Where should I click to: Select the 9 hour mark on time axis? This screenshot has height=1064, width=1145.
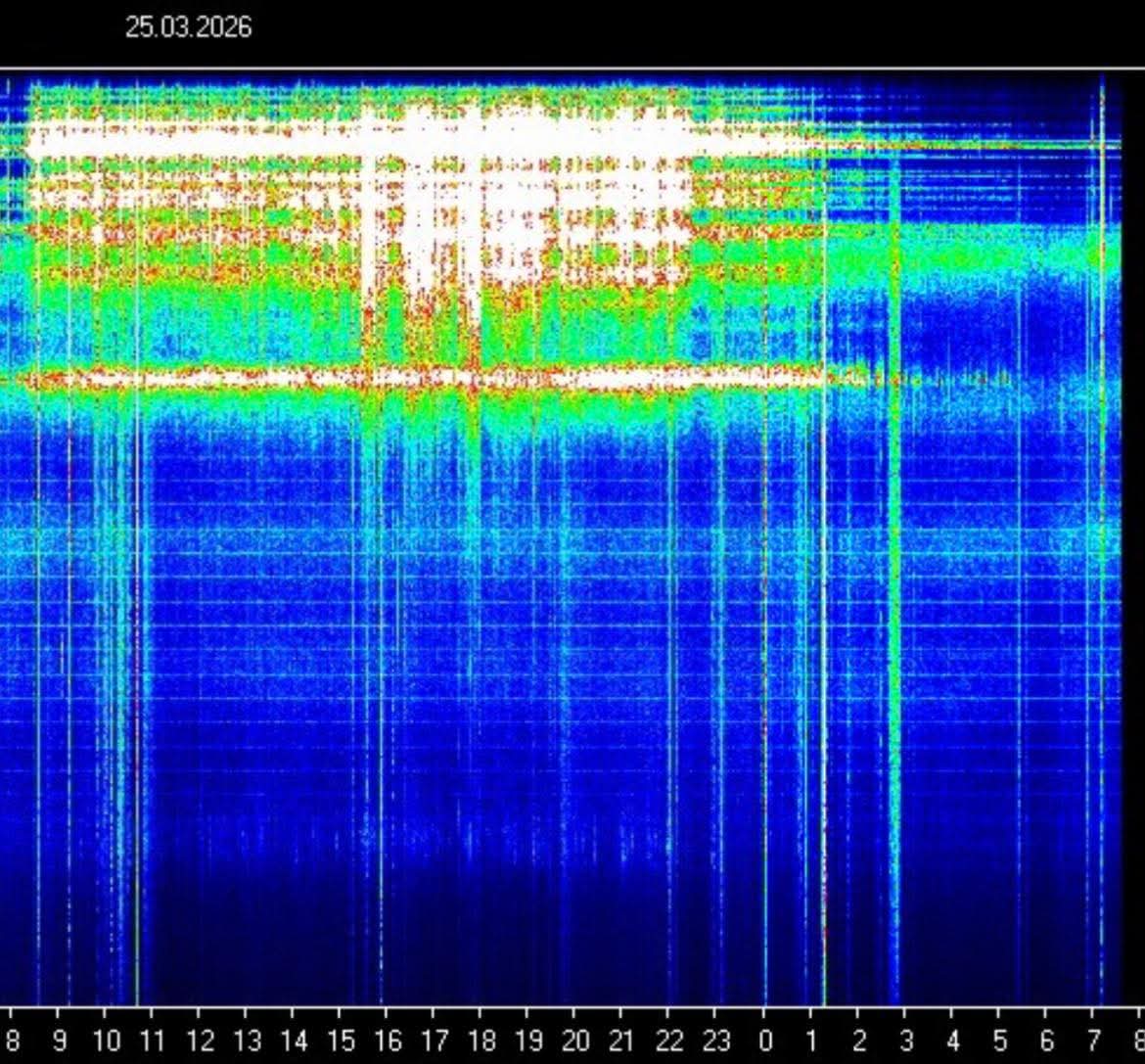pos(60,1040)
